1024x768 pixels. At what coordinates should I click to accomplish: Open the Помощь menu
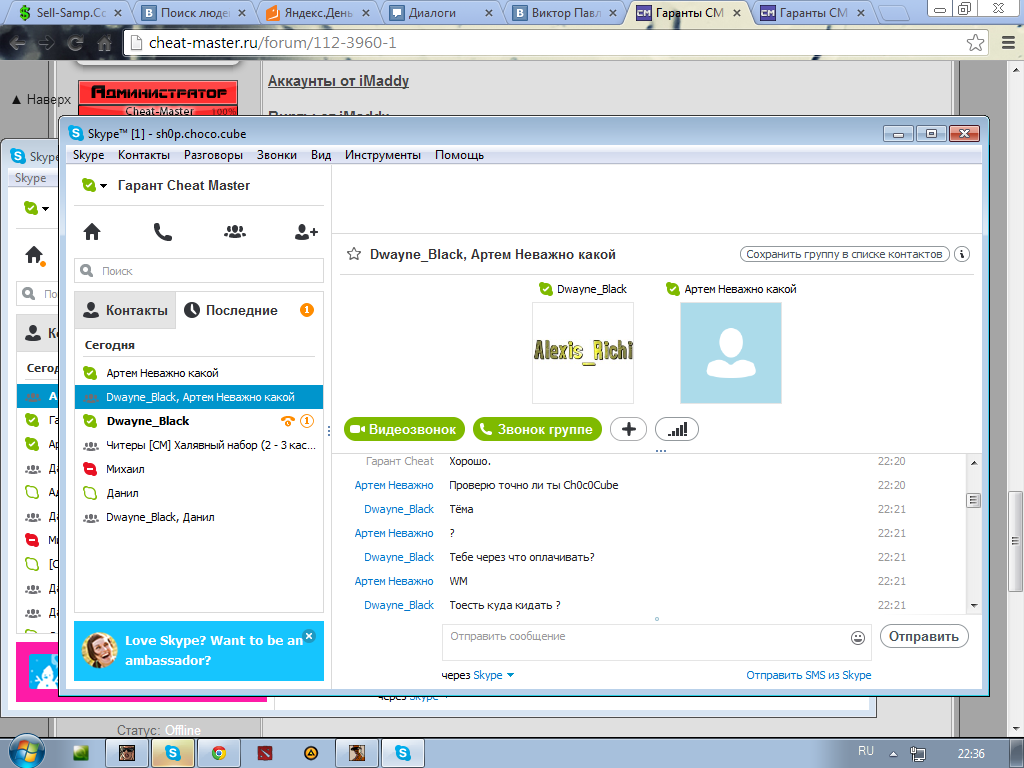click(459, 155)
